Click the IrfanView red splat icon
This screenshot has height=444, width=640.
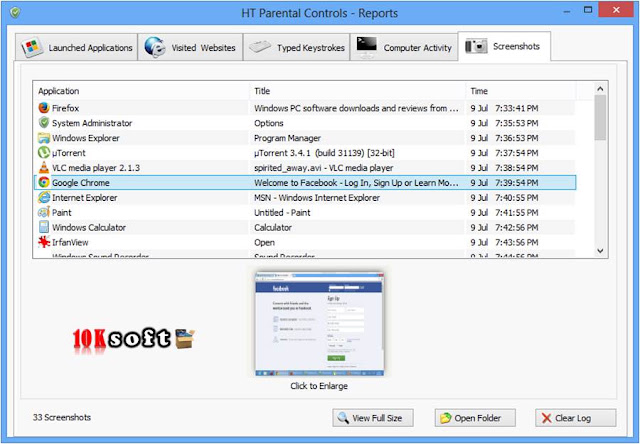point(44,242)
